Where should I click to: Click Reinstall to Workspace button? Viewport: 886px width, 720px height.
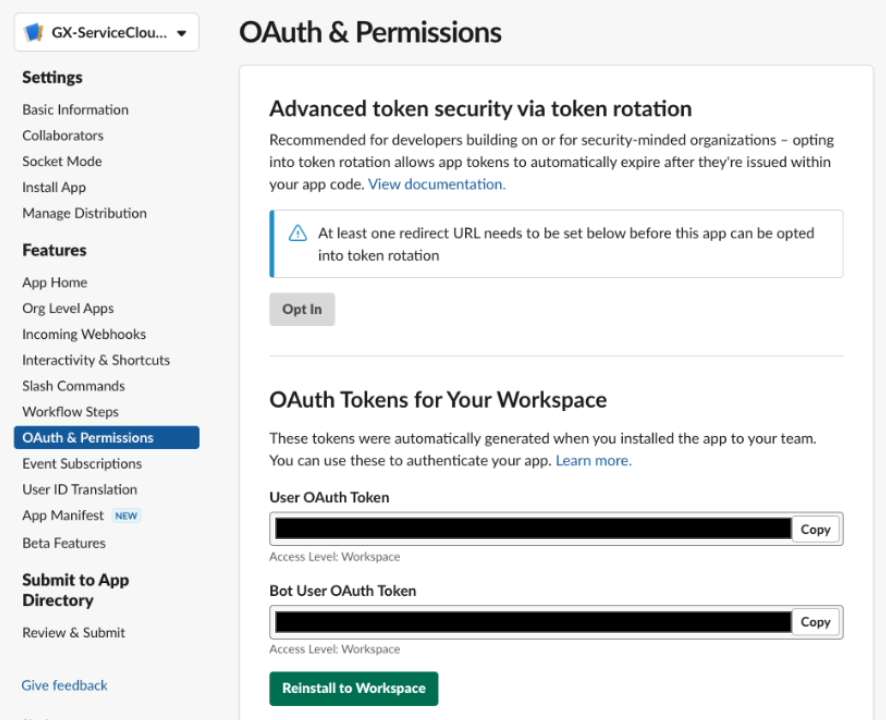coord(354,688)
